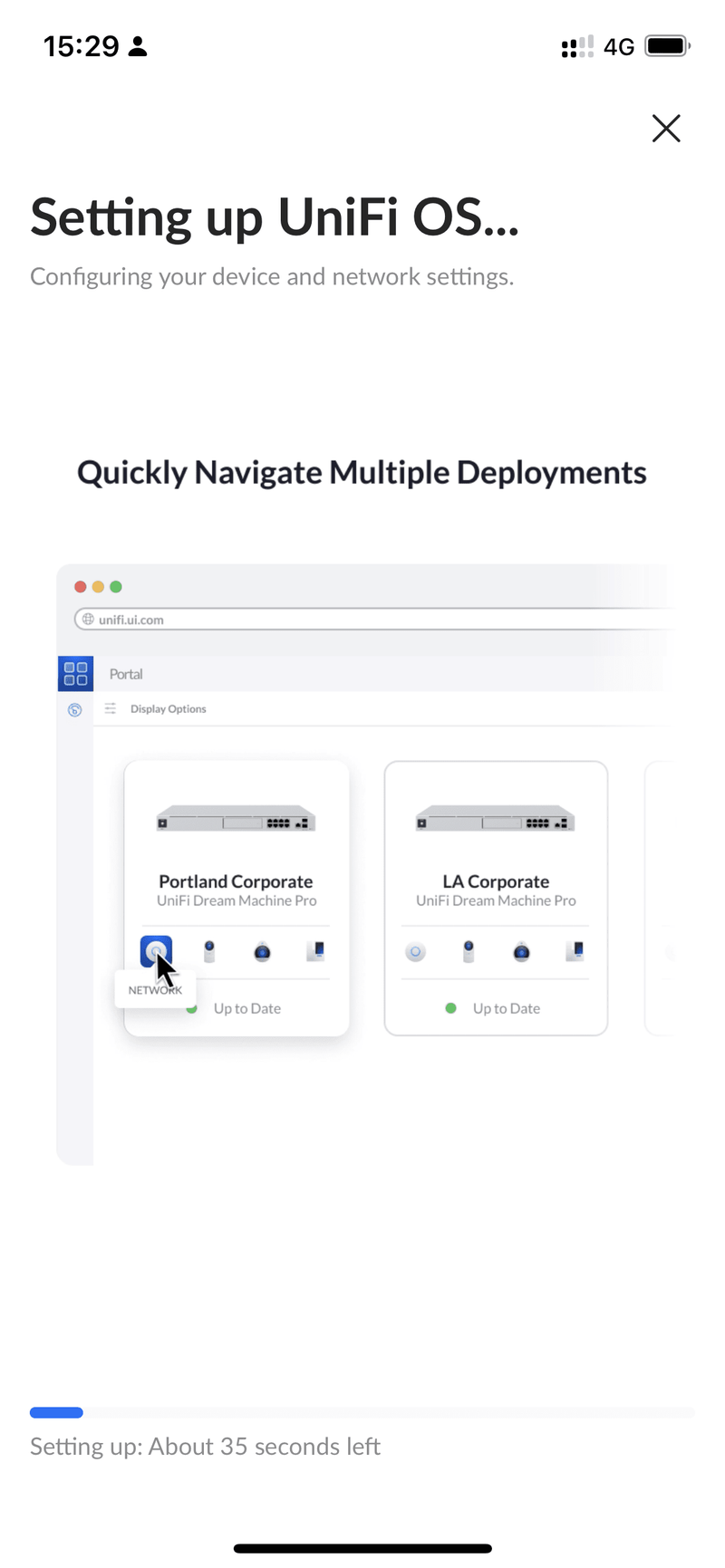Click the blue portal grid icon in sidebar
725x1568 pixels.
point(75,673)
